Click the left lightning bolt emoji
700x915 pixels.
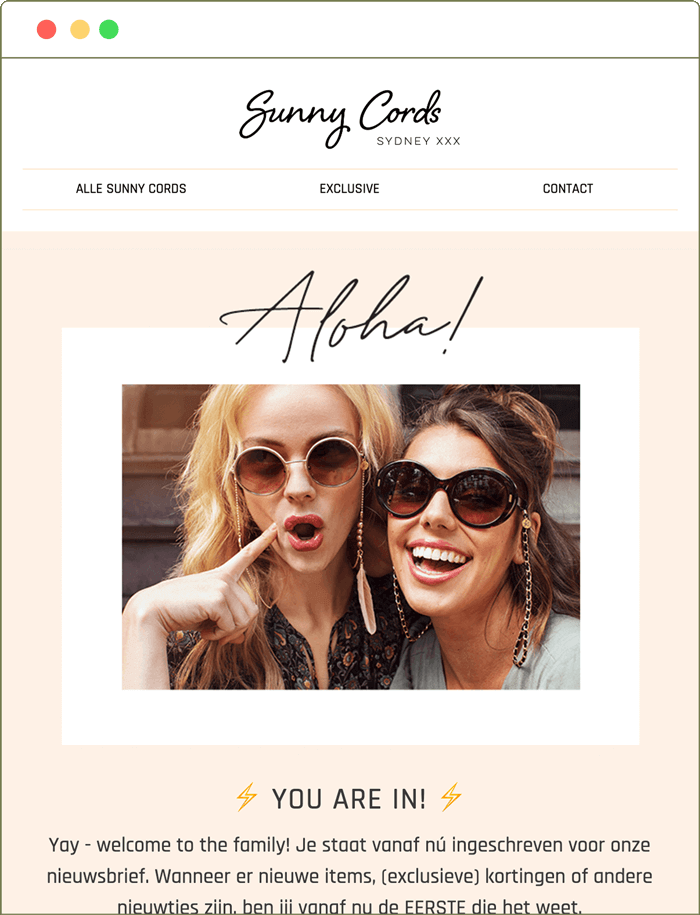(246, 797)
